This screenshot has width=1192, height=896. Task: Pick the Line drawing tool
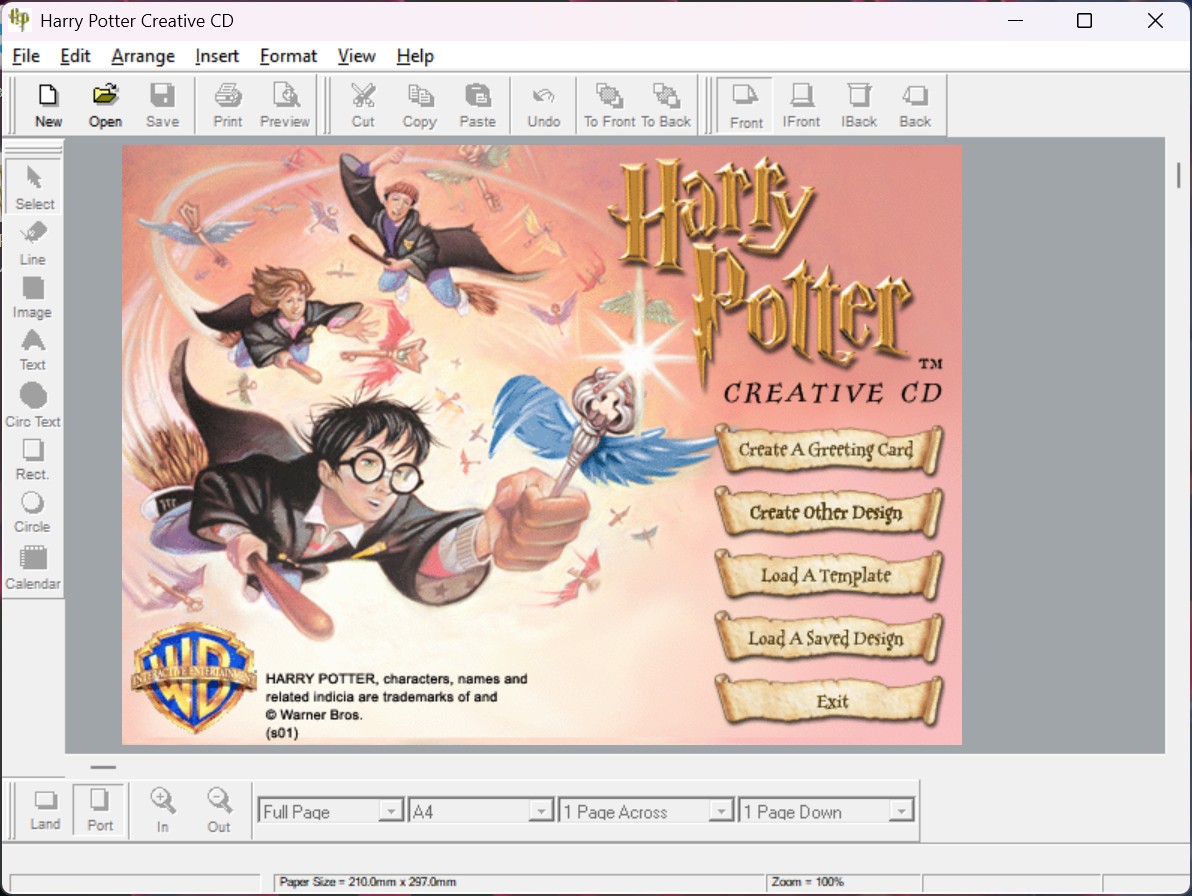pos(33,243)
